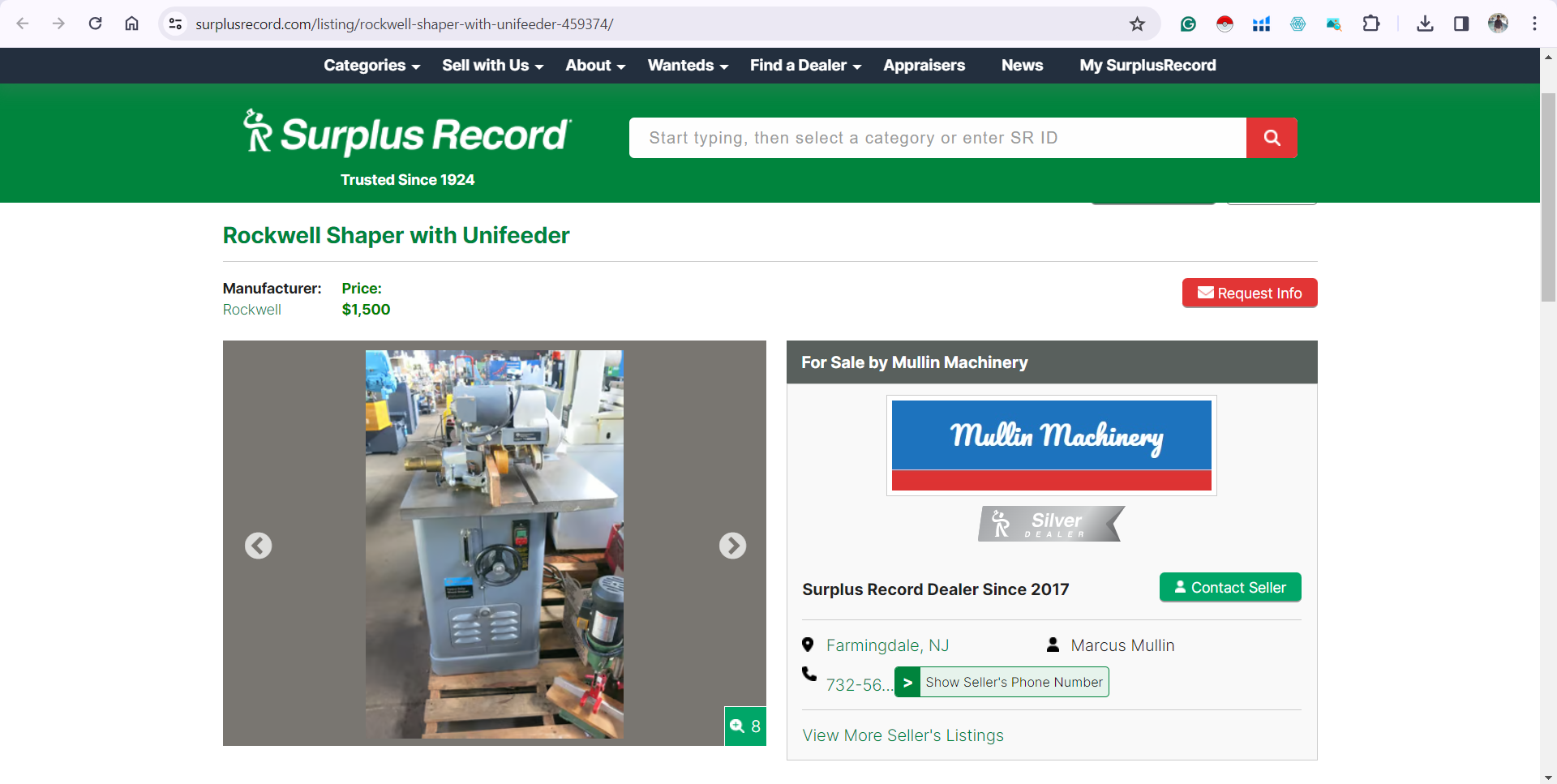Screen dimensions: 1557x784
Task: Open the blue bar-chart extension icon
Action: pos(1261,24)
